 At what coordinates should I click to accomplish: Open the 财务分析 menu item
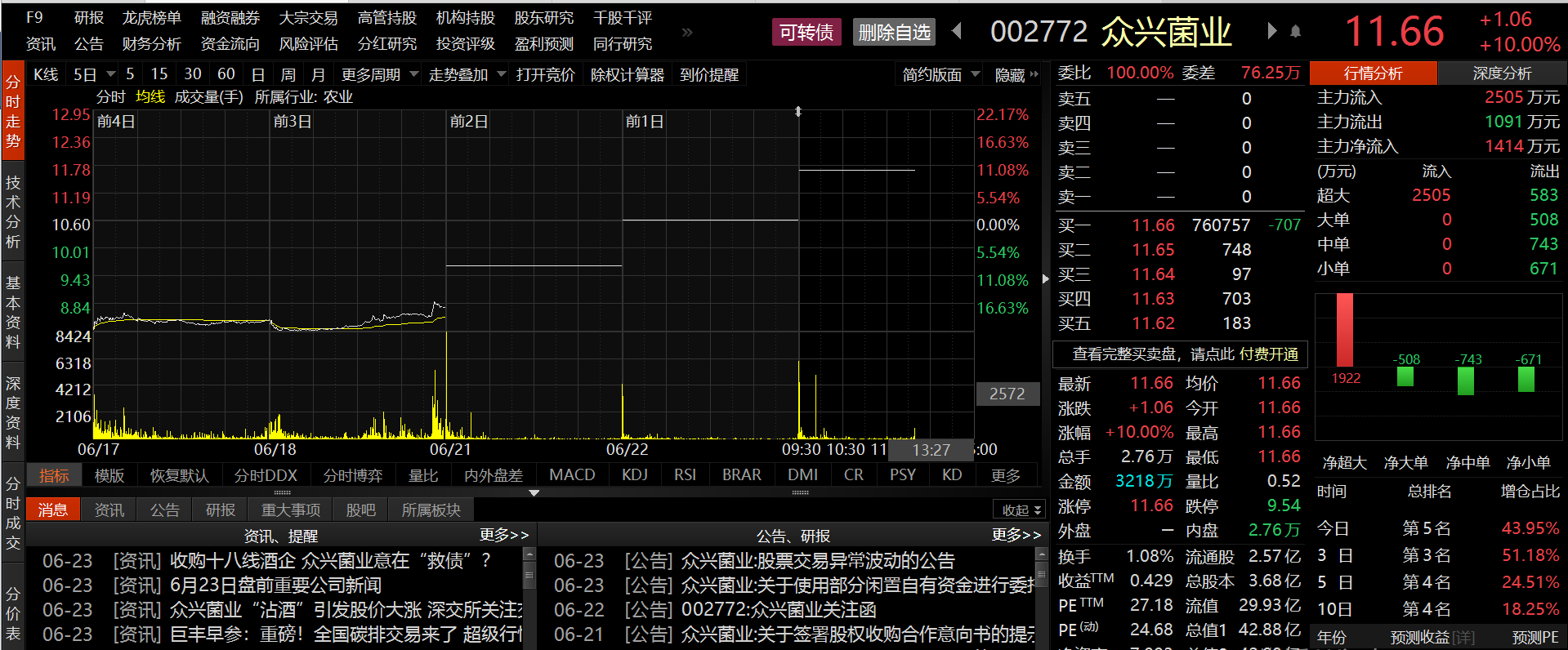152,44
